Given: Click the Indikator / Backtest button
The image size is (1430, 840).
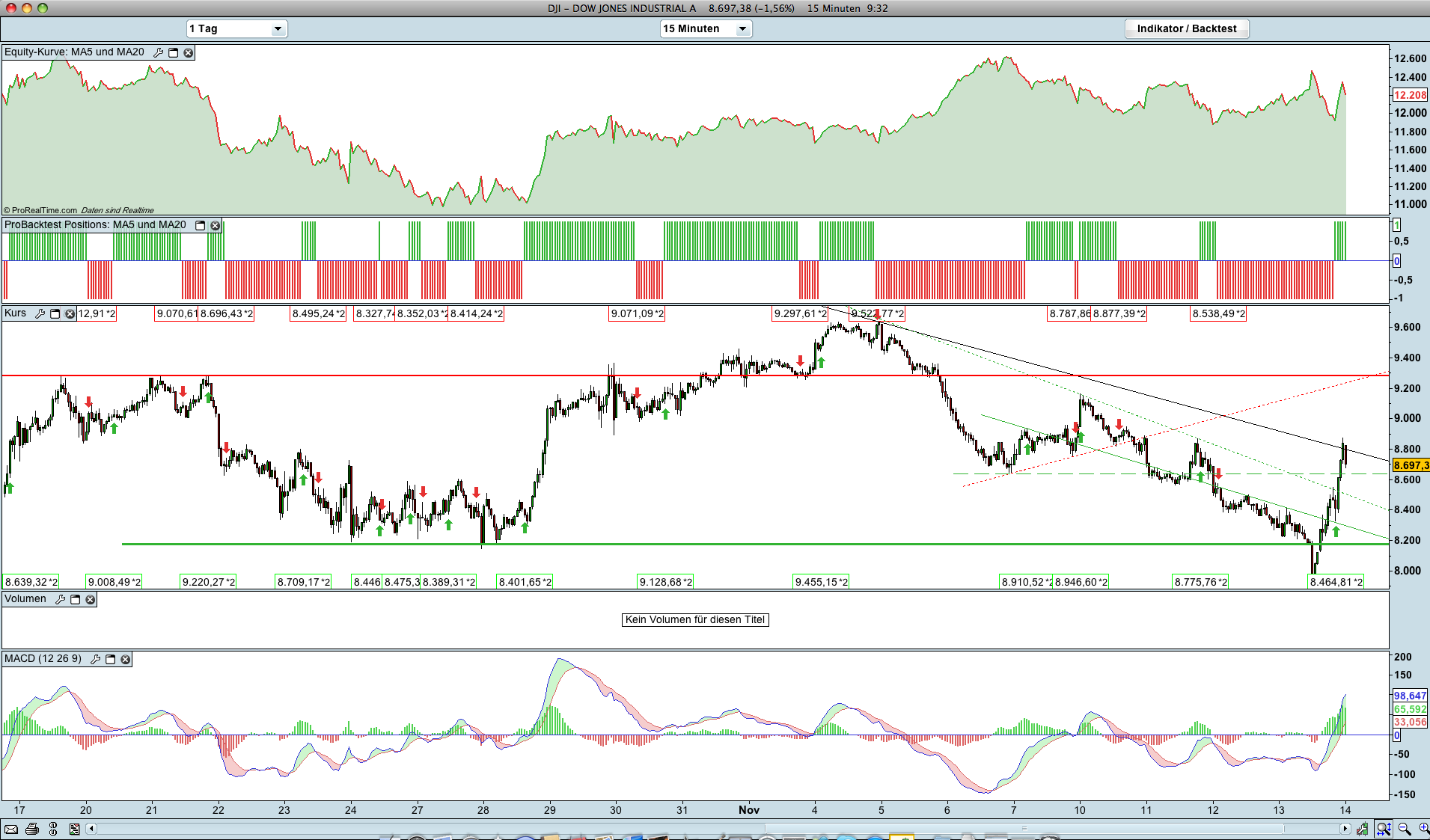Looking at the screenshot, I should tap(1187, 28).
